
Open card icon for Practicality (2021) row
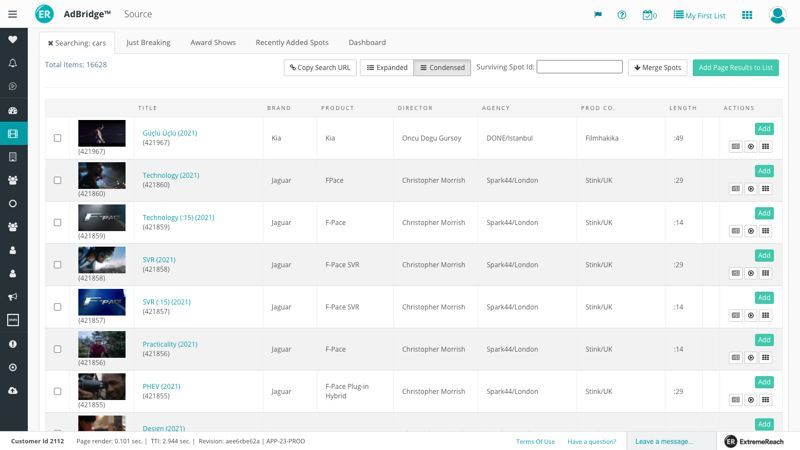735,358
